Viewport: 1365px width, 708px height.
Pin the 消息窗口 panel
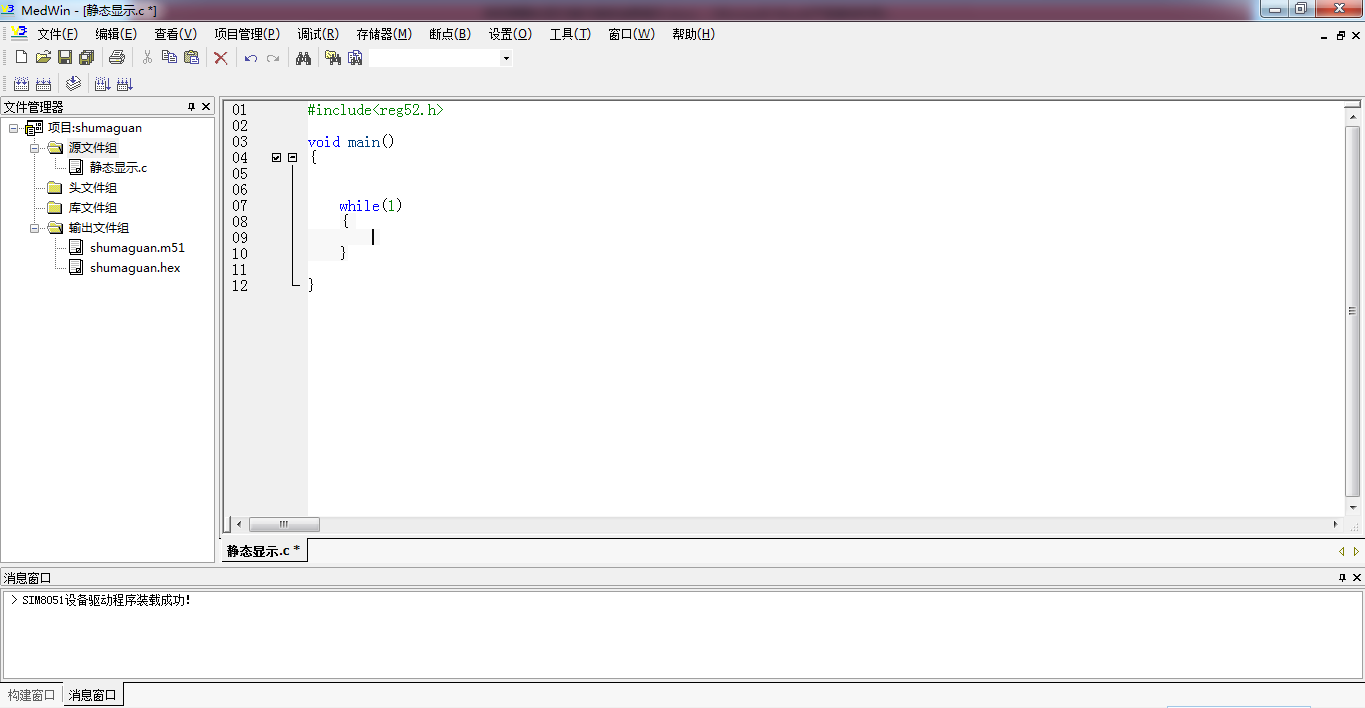pos(1343,578)
